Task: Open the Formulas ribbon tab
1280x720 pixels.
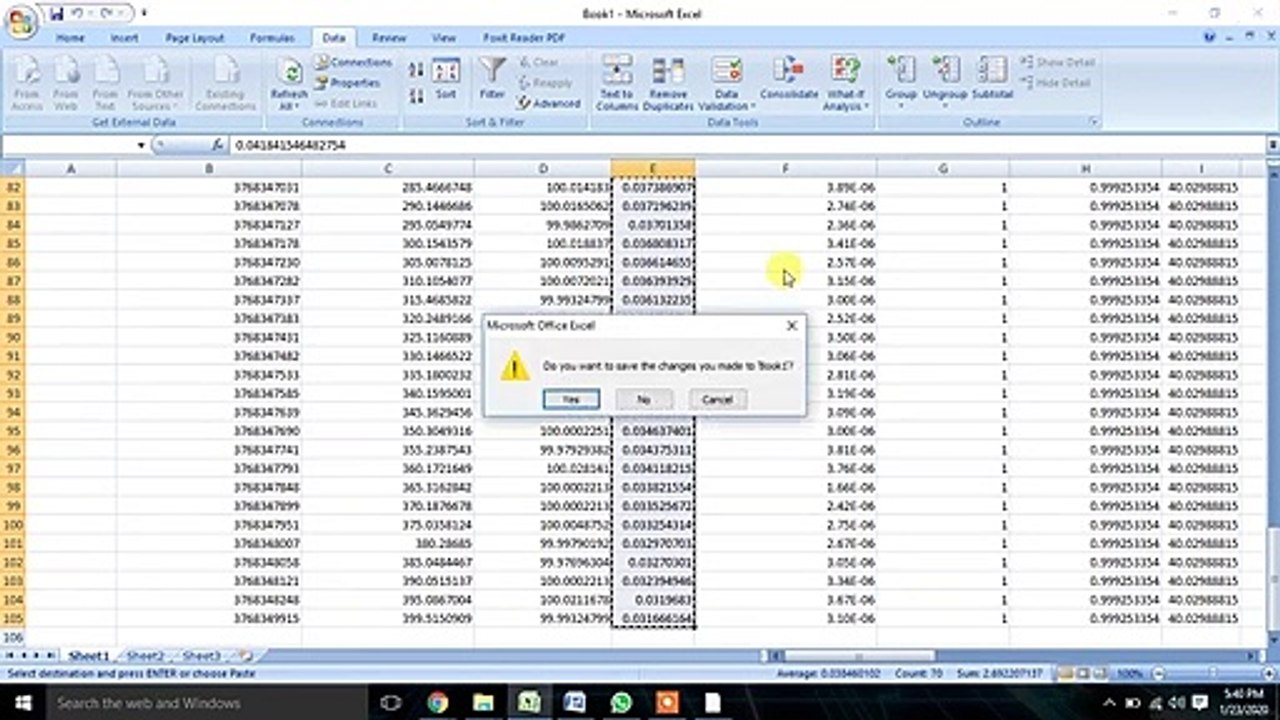Action: click(x=272, y=38)
